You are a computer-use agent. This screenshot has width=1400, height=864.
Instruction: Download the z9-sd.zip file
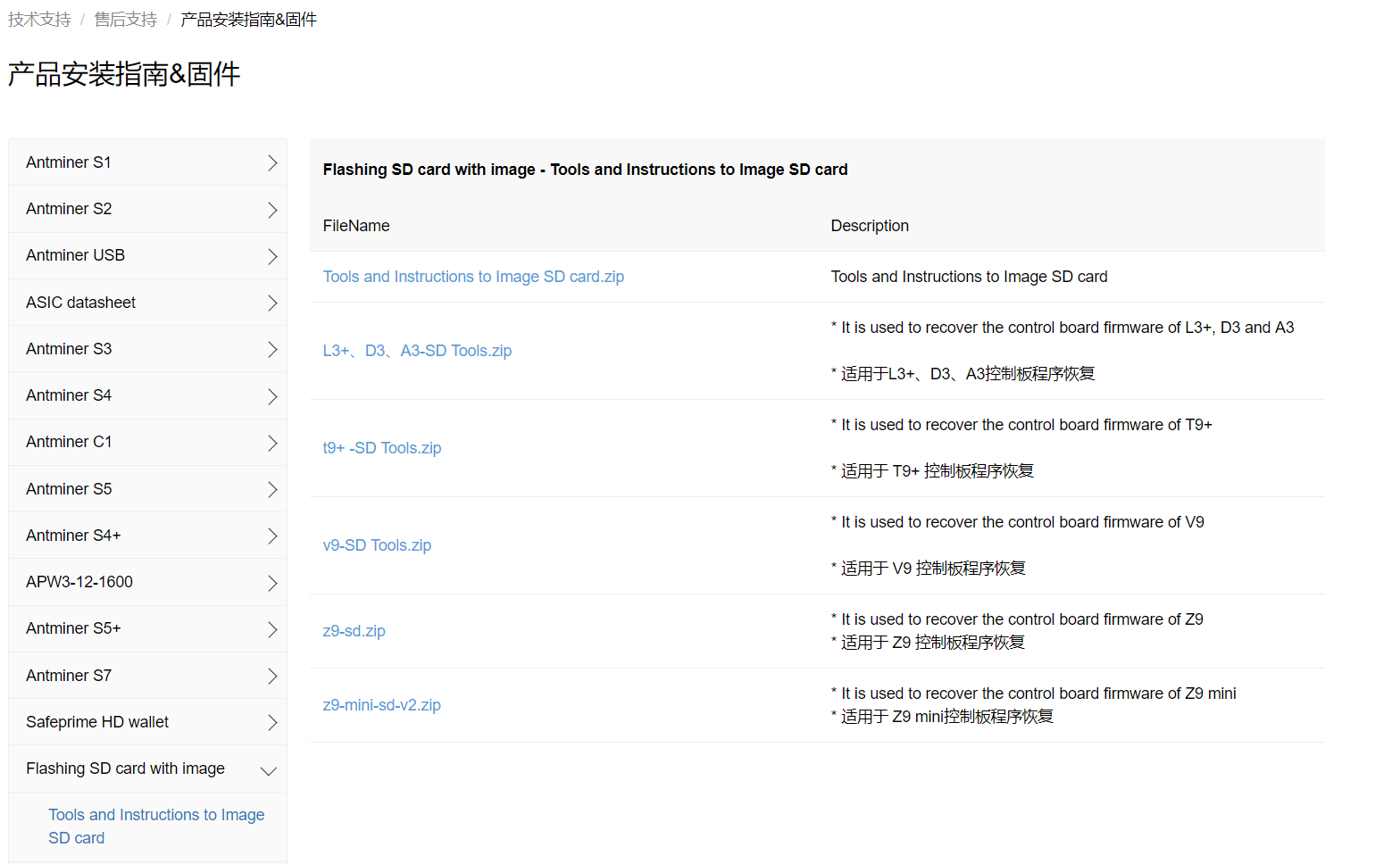pos(354,630)
